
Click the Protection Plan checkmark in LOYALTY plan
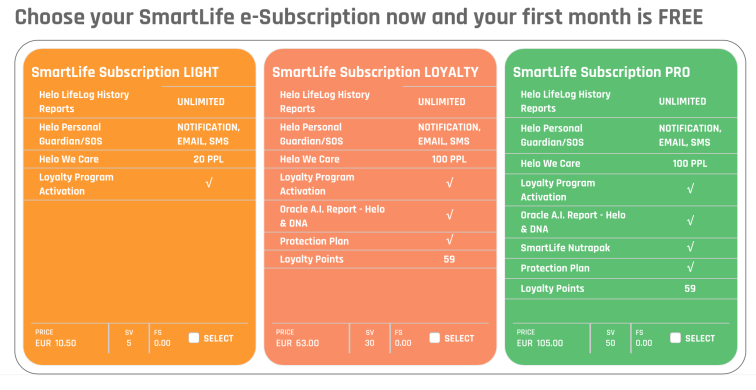(x=449, y=240)
